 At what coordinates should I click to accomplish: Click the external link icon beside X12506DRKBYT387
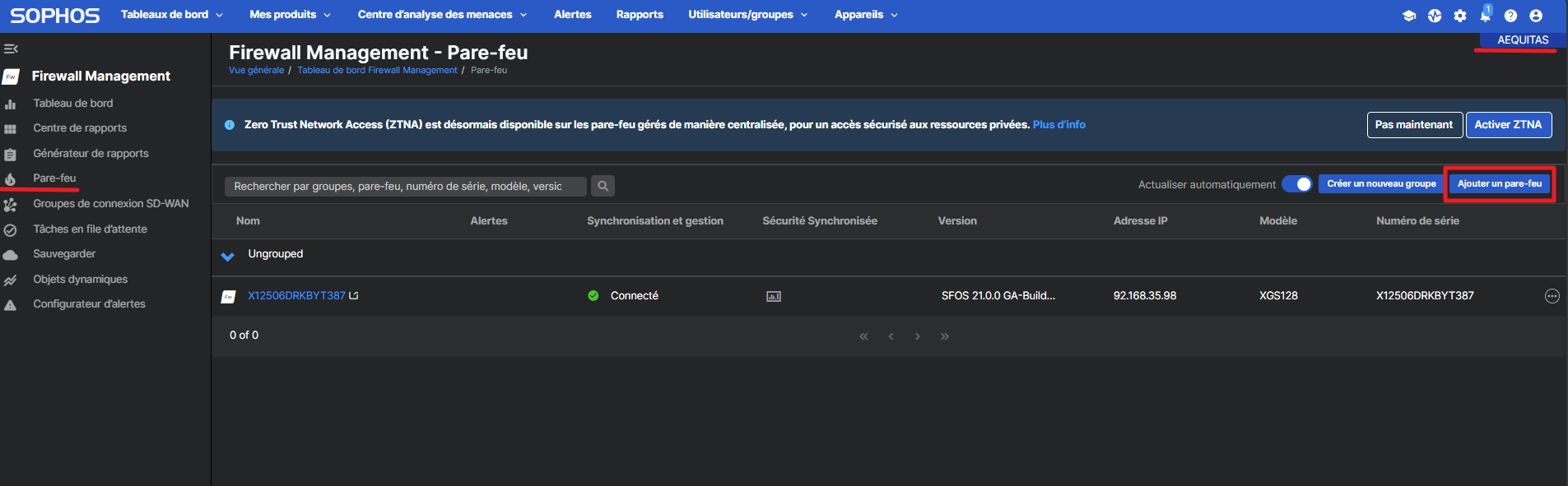tap(354, 295)
